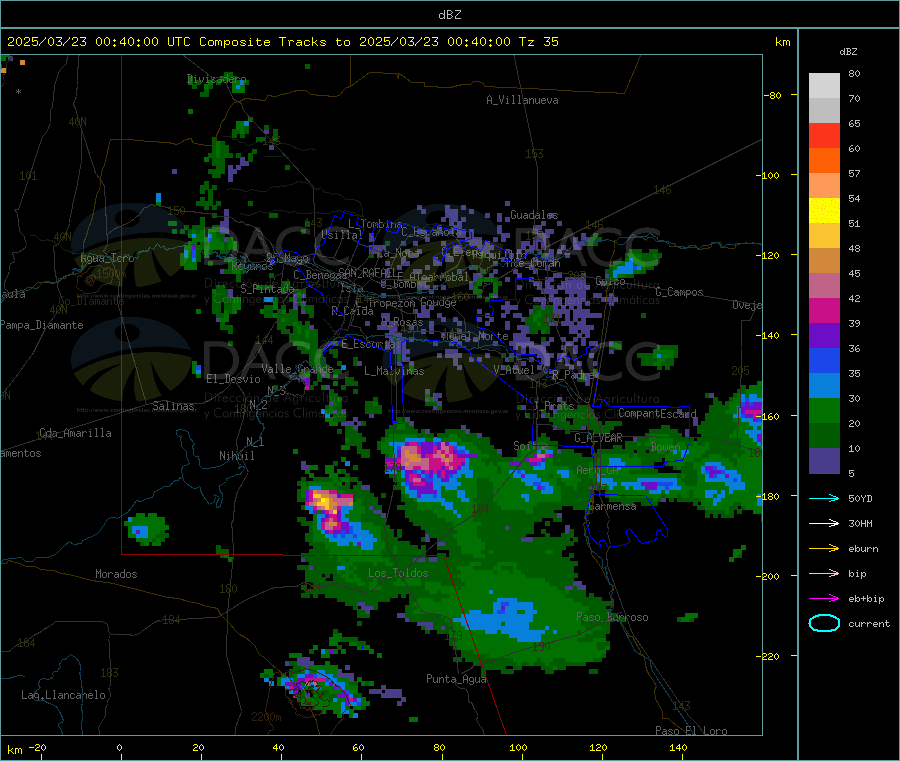Click the 'Paso_El_Loro' map label
The image size is (900, 761).
click(691, 731)
